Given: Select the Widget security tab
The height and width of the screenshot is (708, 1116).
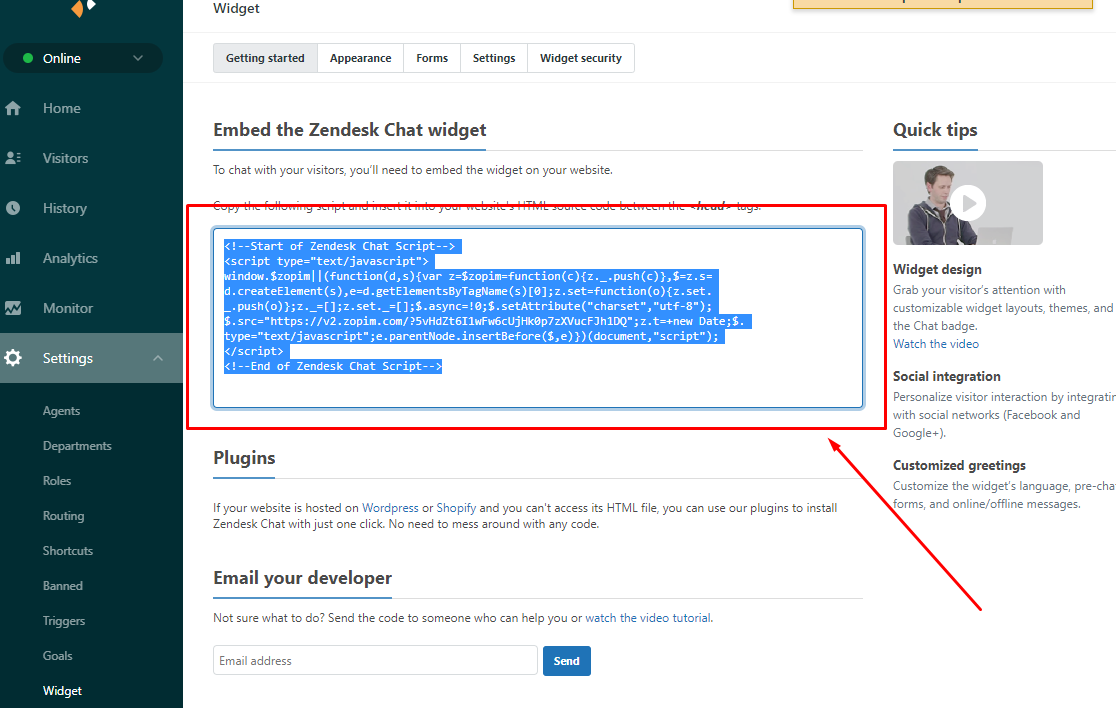Looking at the screenshot, I should (580, 58).
